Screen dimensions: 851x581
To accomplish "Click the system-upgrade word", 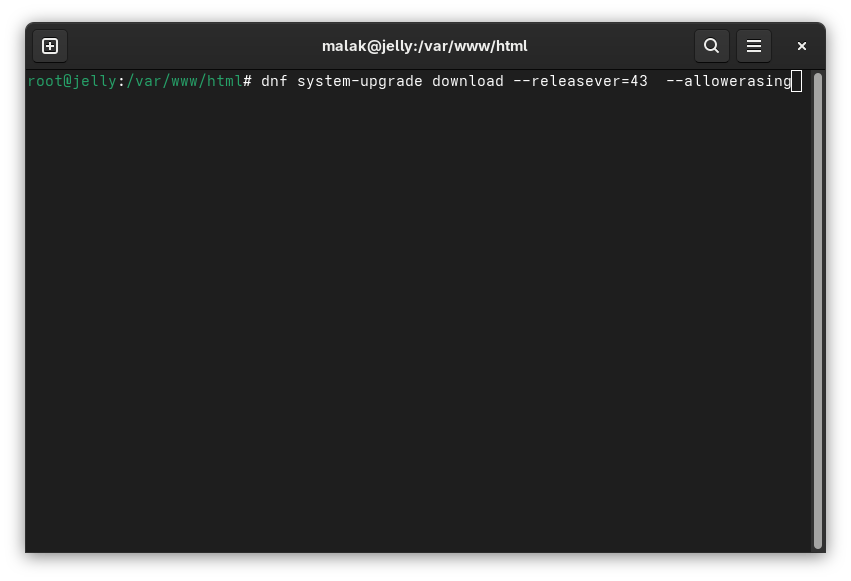I will 359,81.
